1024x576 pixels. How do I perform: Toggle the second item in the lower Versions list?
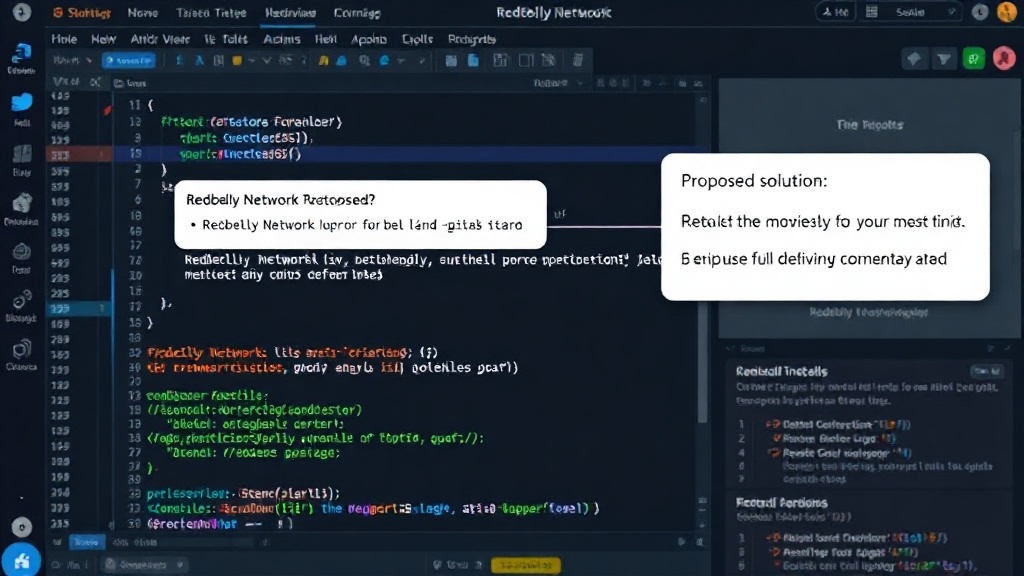click(774, 552)
